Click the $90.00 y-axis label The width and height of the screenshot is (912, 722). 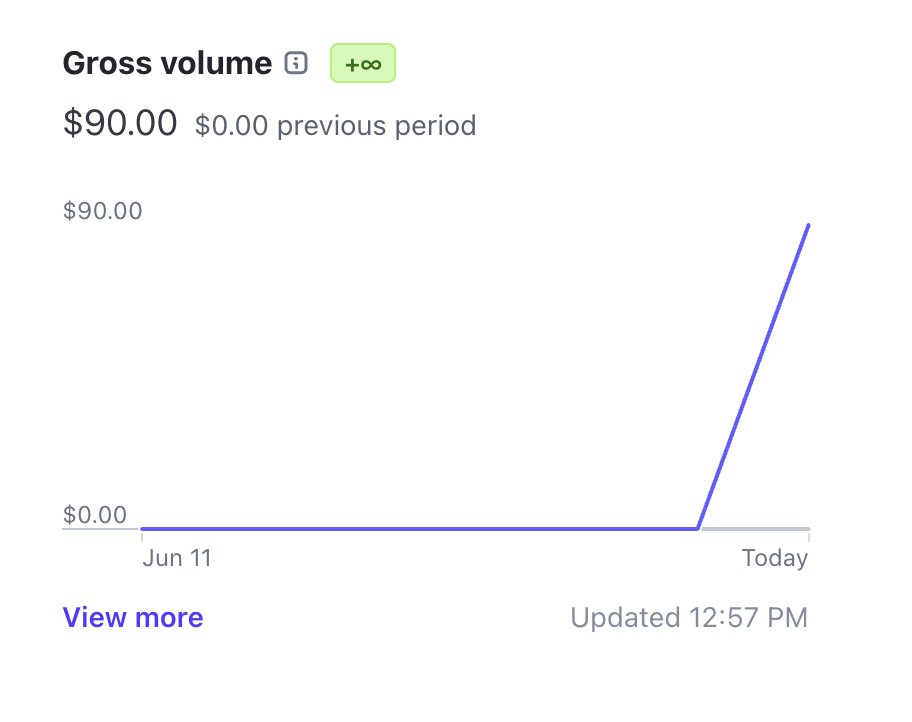click(x=103, y=212)
